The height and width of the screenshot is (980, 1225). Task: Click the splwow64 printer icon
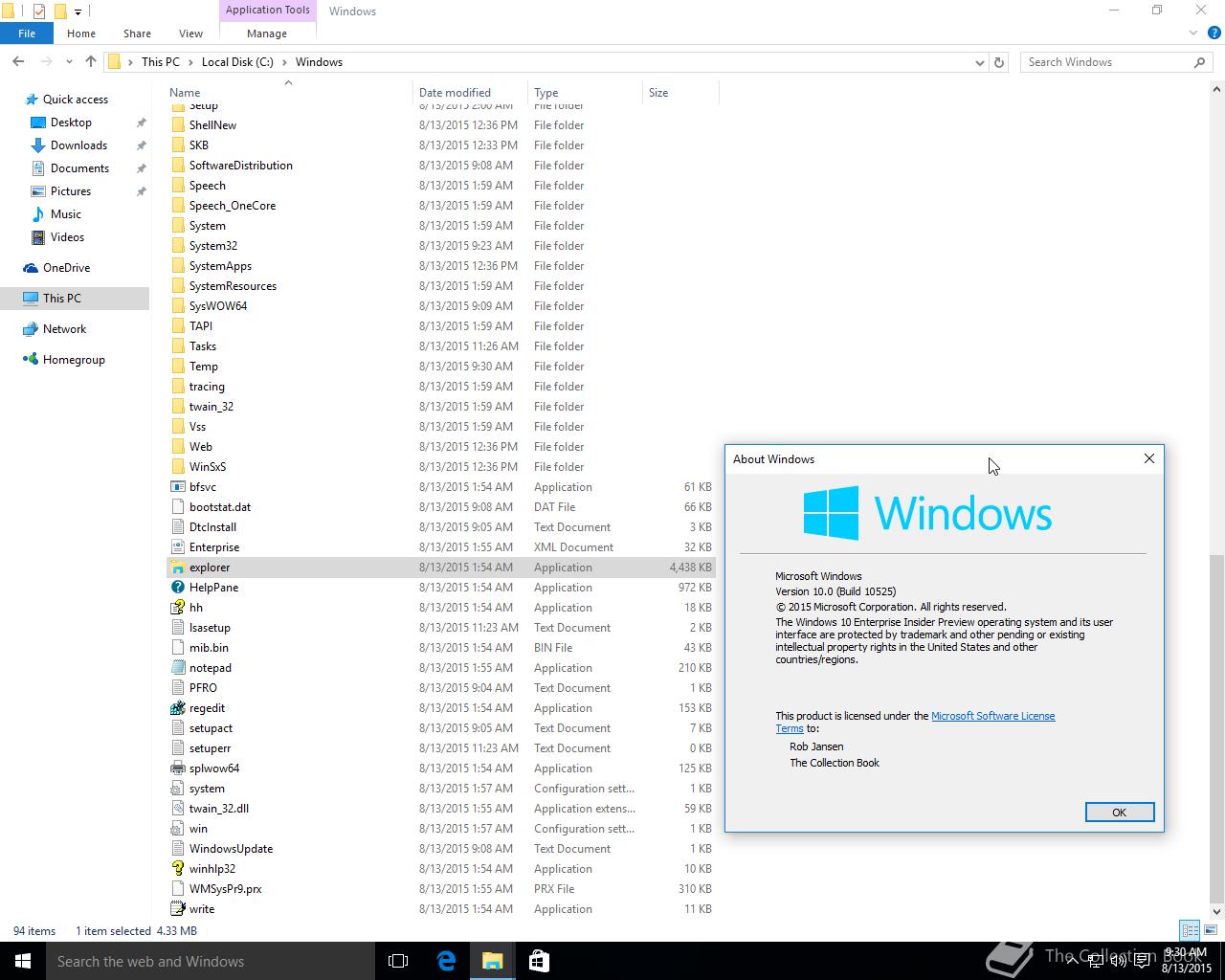pos(178,768)
